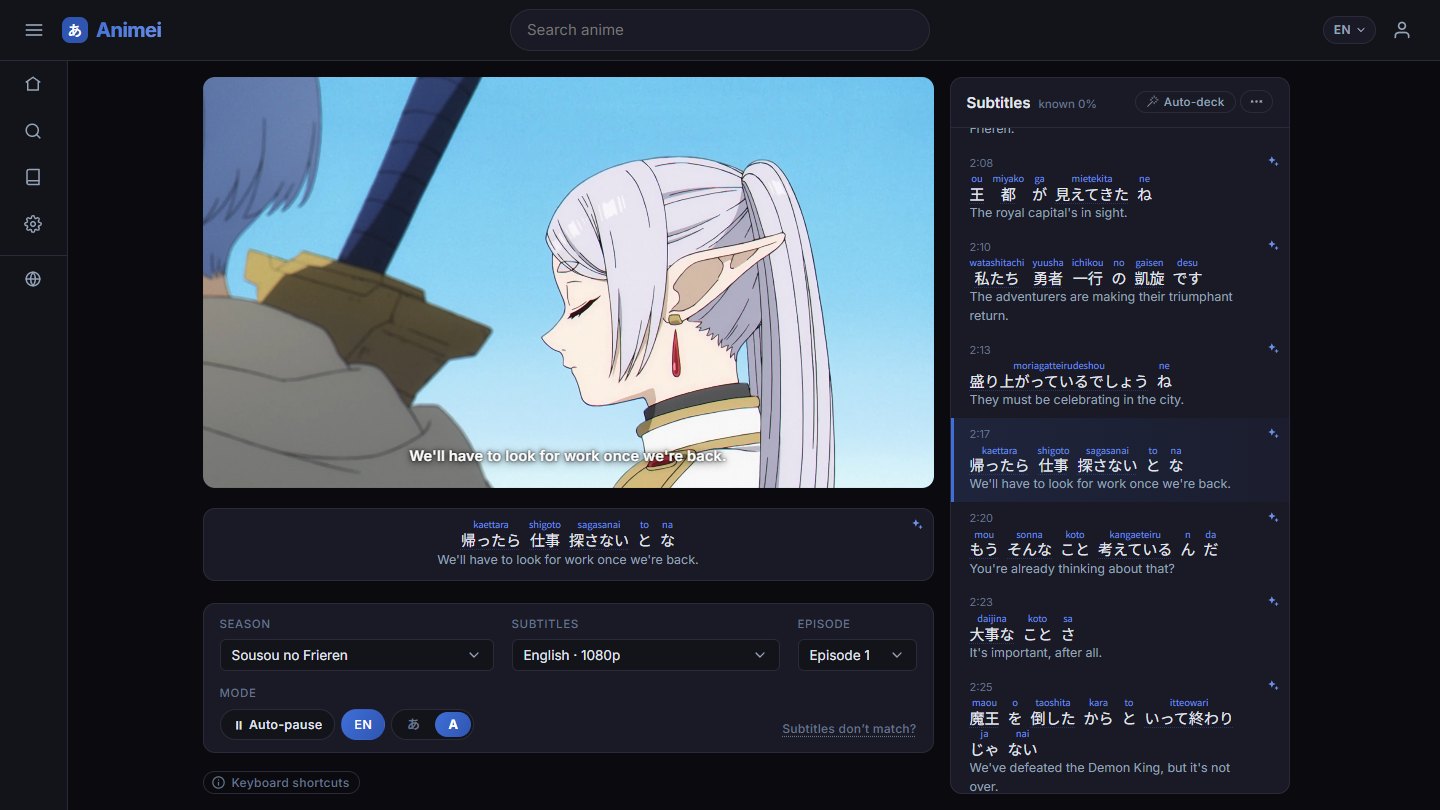Open the EN language selector in header

coord(1349,30)
